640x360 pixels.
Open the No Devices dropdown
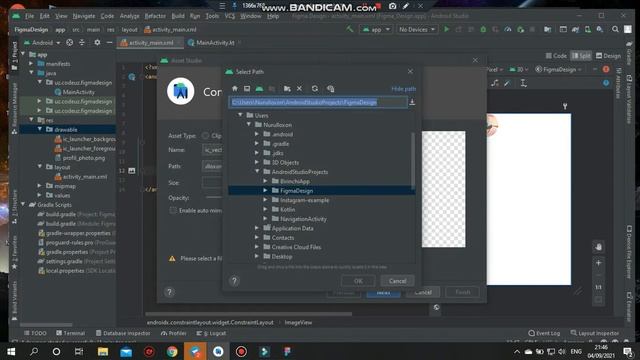click(416, 29)
